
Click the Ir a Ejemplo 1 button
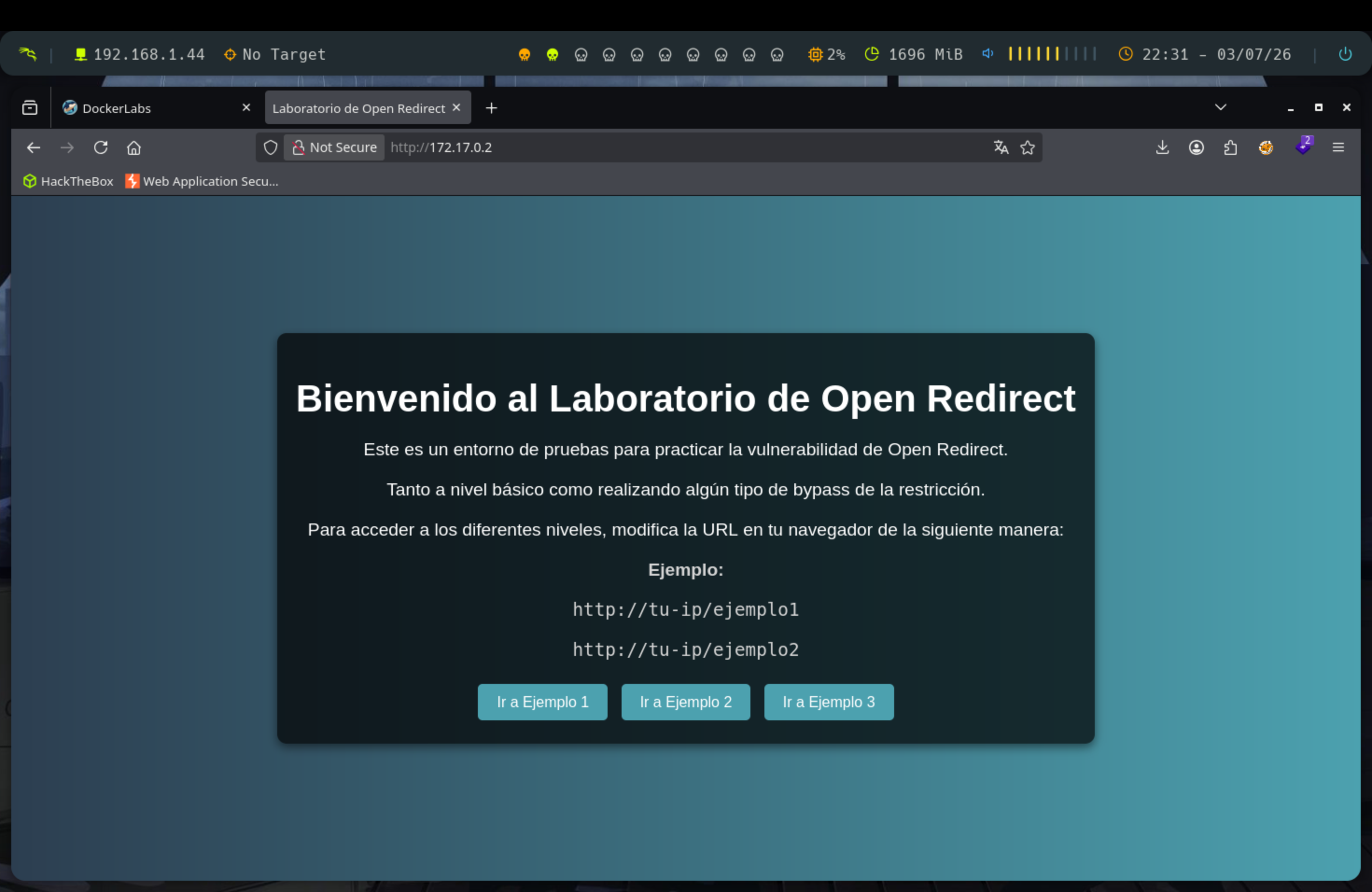point(542,702)
